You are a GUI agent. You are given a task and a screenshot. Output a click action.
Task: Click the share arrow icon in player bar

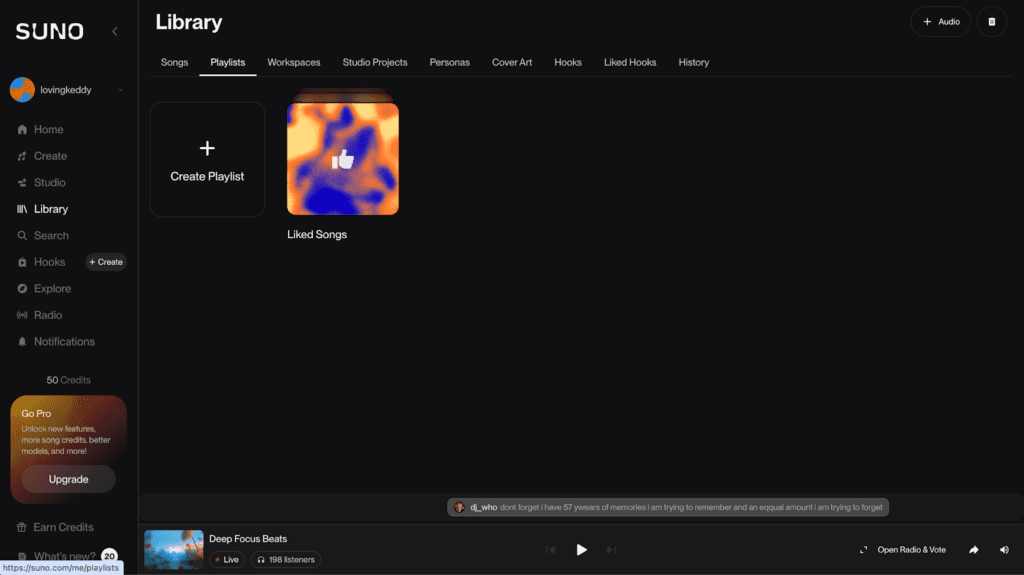click(x=973, y=549)
